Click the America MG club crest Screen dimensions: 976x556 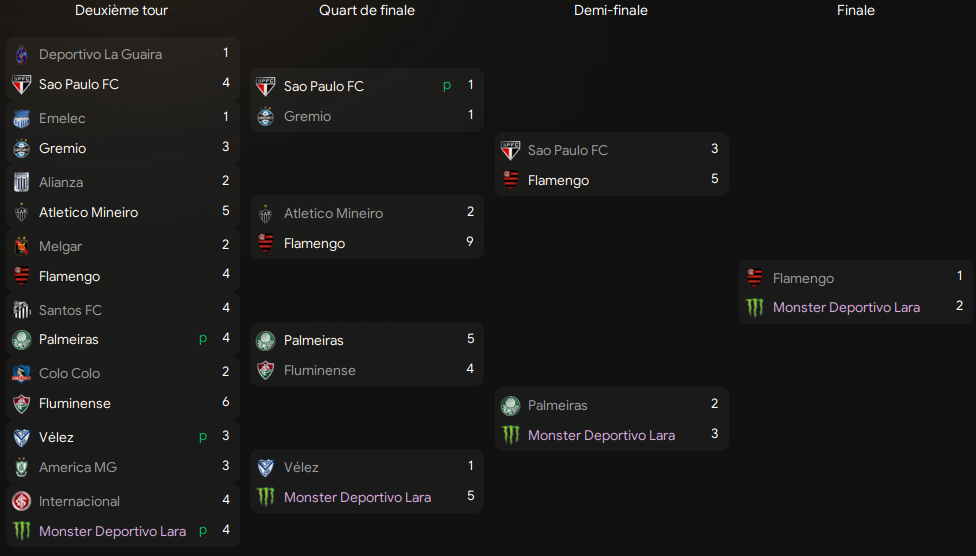21,467
